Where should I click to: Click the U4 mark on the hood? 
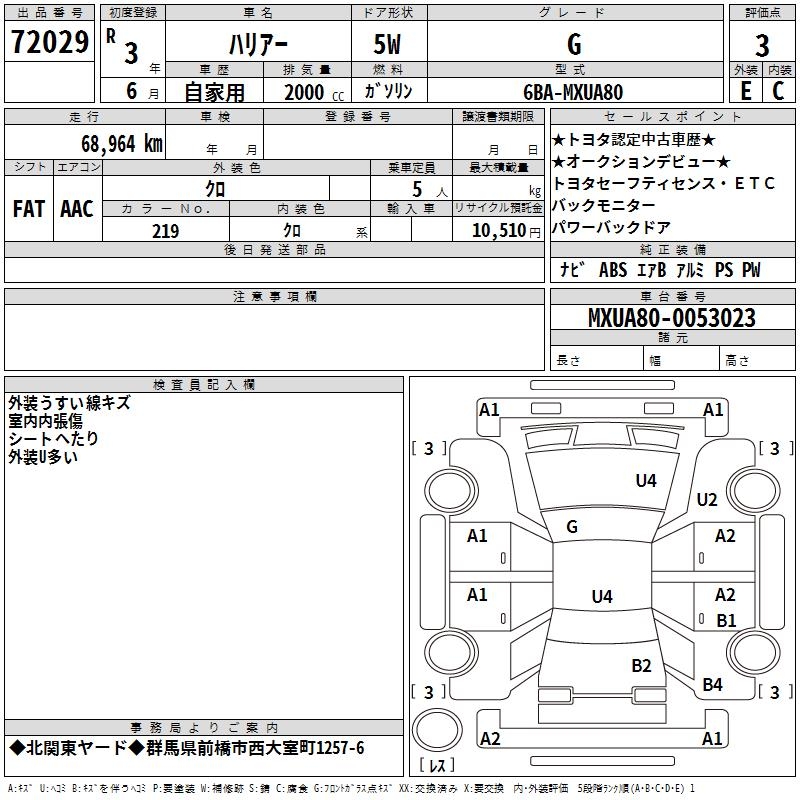pyautogui.click(x=646, y=481)
